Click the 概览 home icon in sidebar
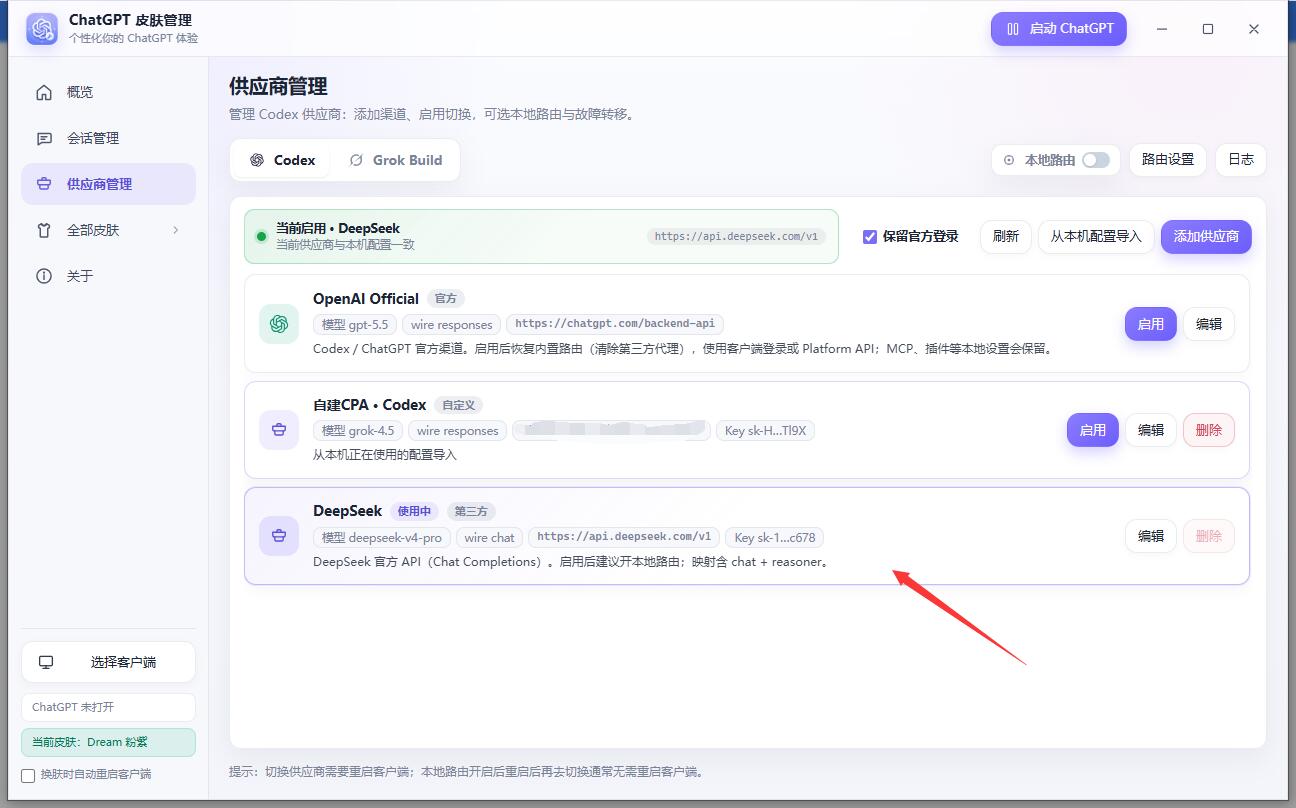Image resolution: width=1296 pixels, height=808 pixels. 44,92
